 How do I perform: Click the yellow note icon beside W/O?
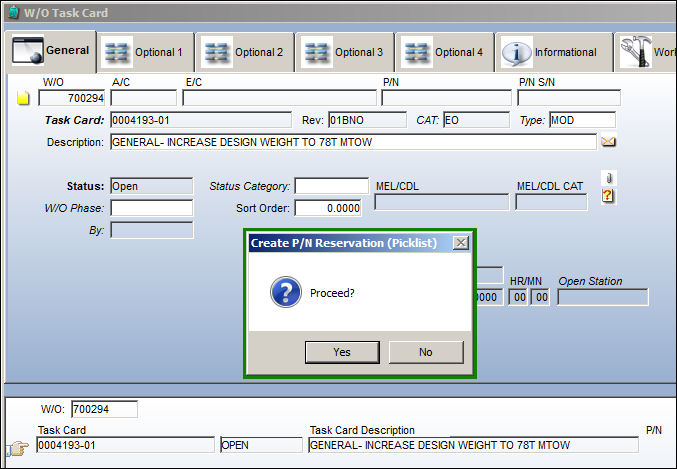(23, 98)
